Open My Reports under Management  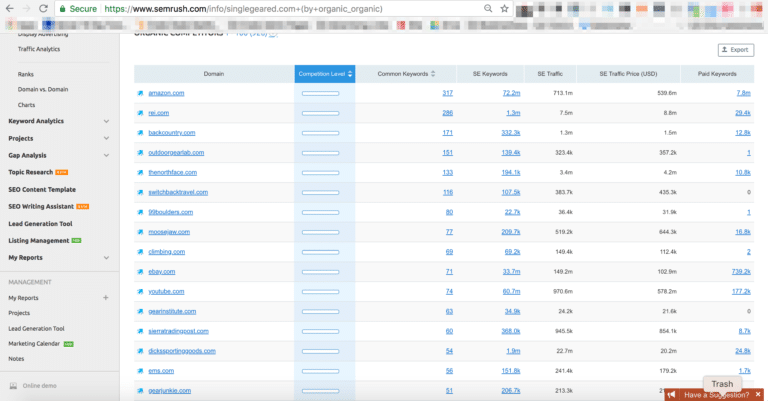23,298
